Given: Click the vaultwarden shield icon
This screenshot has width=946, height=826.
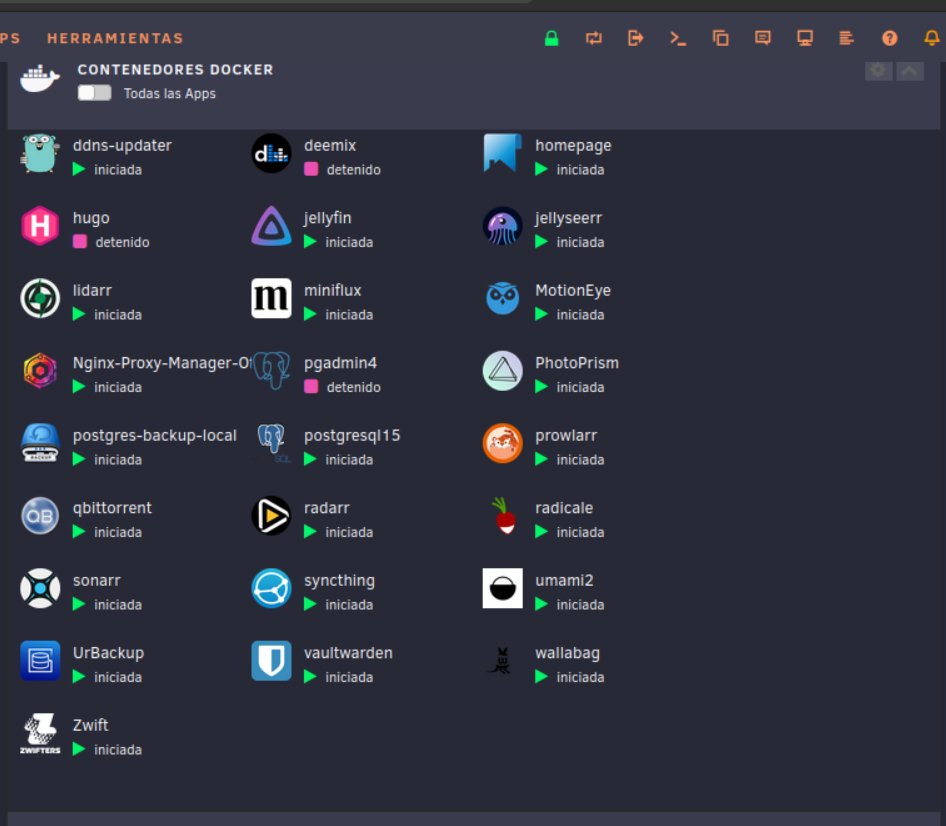Looking at the screenshot, I should (x=271, y=661).
